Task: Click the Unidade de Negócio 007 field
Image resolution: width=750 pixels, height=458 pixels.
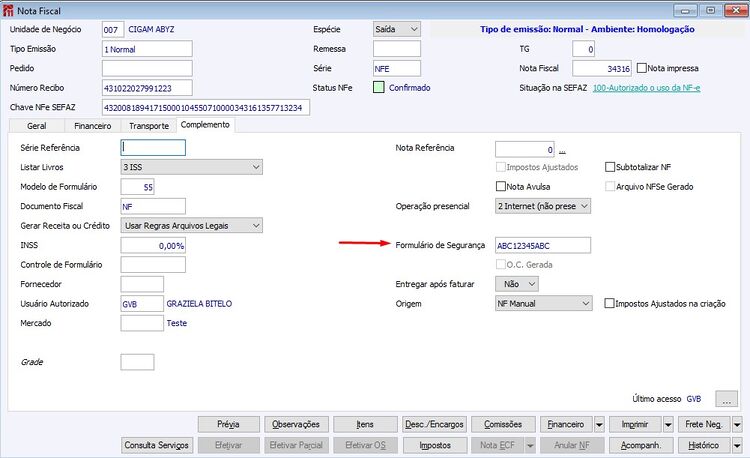Action: (113, 29)
